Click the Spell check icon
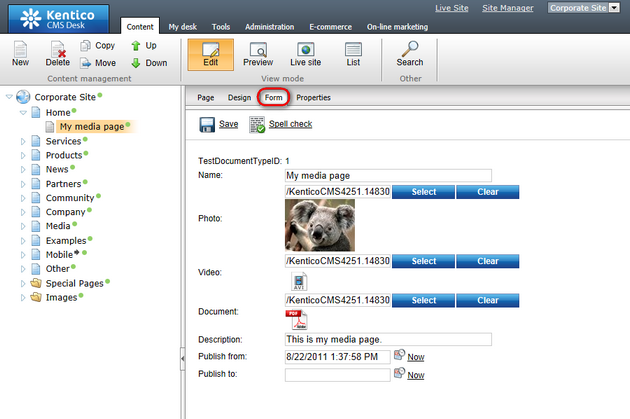Image resolution: width=630 pixels, height=419 pixels. click(x=257, y=125)
